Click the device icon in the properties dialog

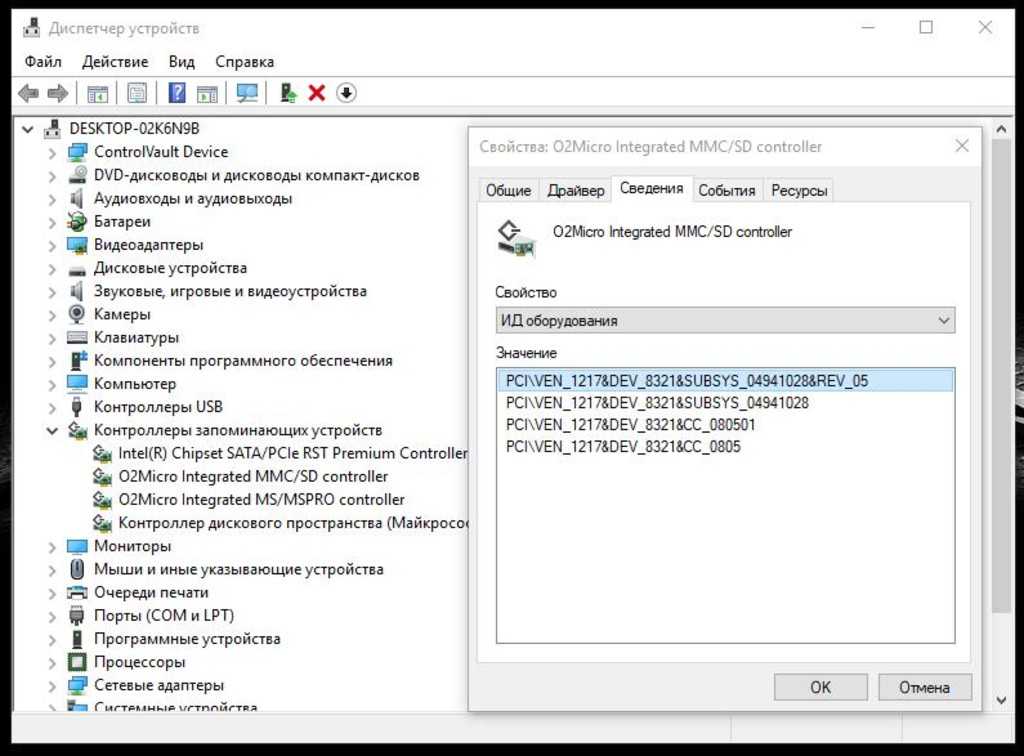coord(517,239)
